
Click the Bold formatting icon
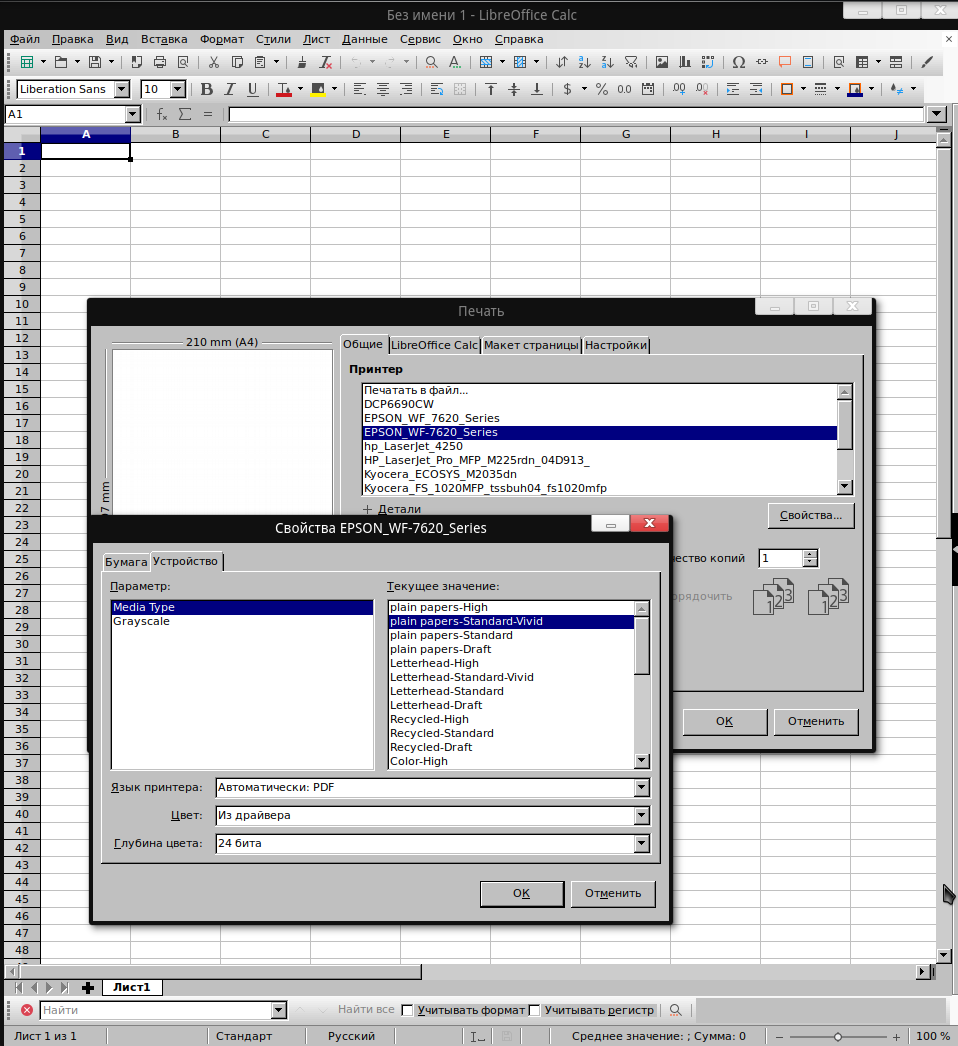click(x=207, y=89)
